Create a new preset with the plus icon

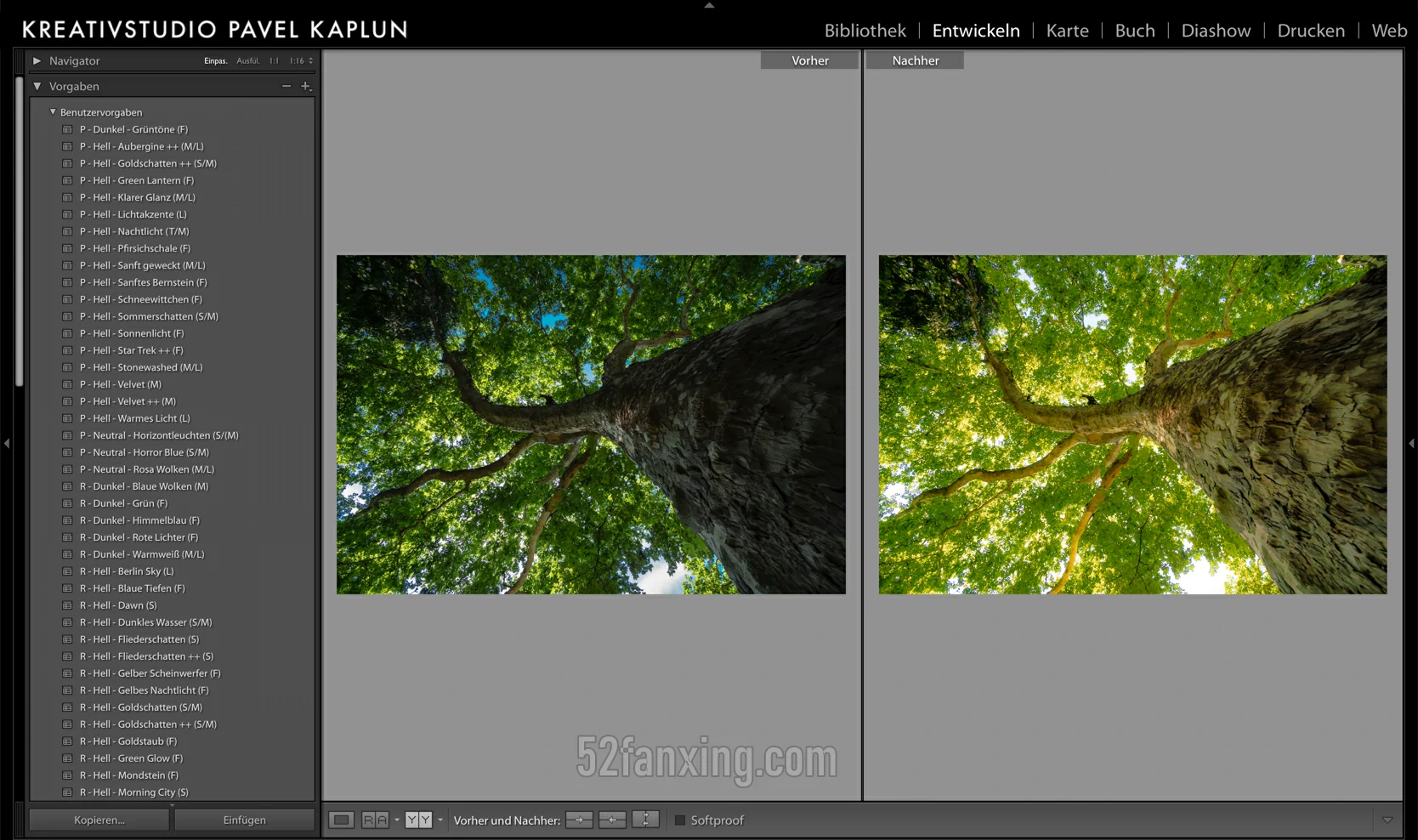click(x=306, y=86)
